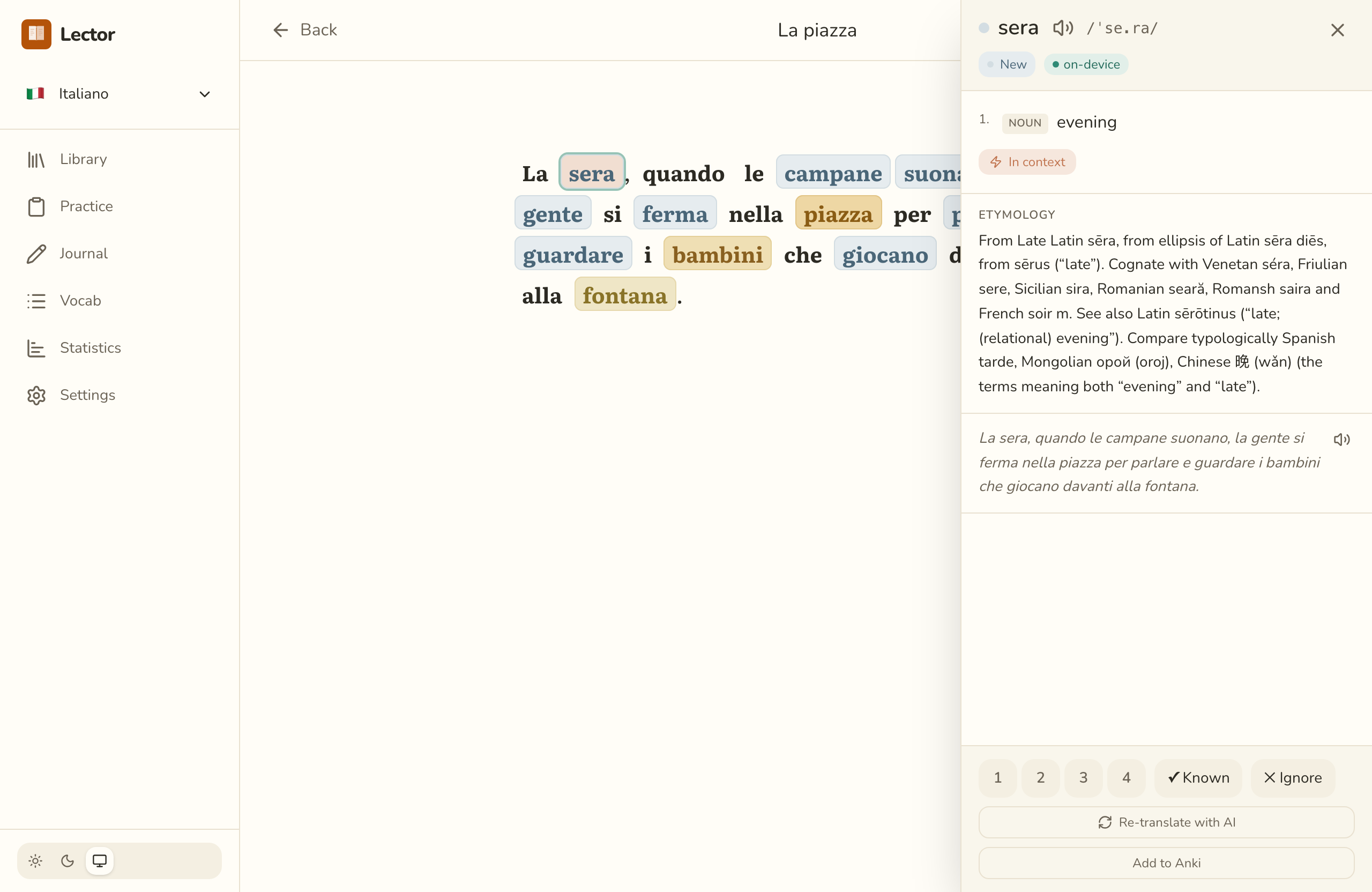This screenshot has width=1372, height=892.
Task: Select the word giocano
Action: click(x=885, y=254)
